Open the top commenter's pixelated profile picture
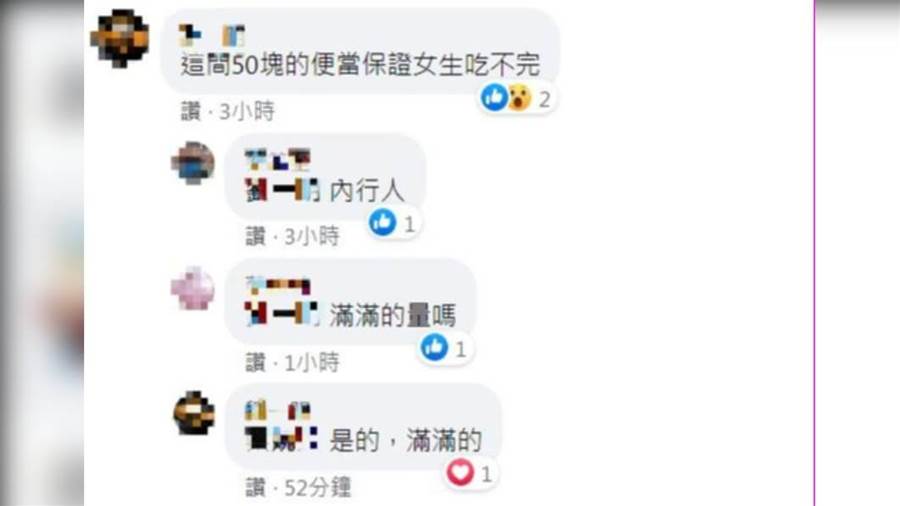 point(120,38)
